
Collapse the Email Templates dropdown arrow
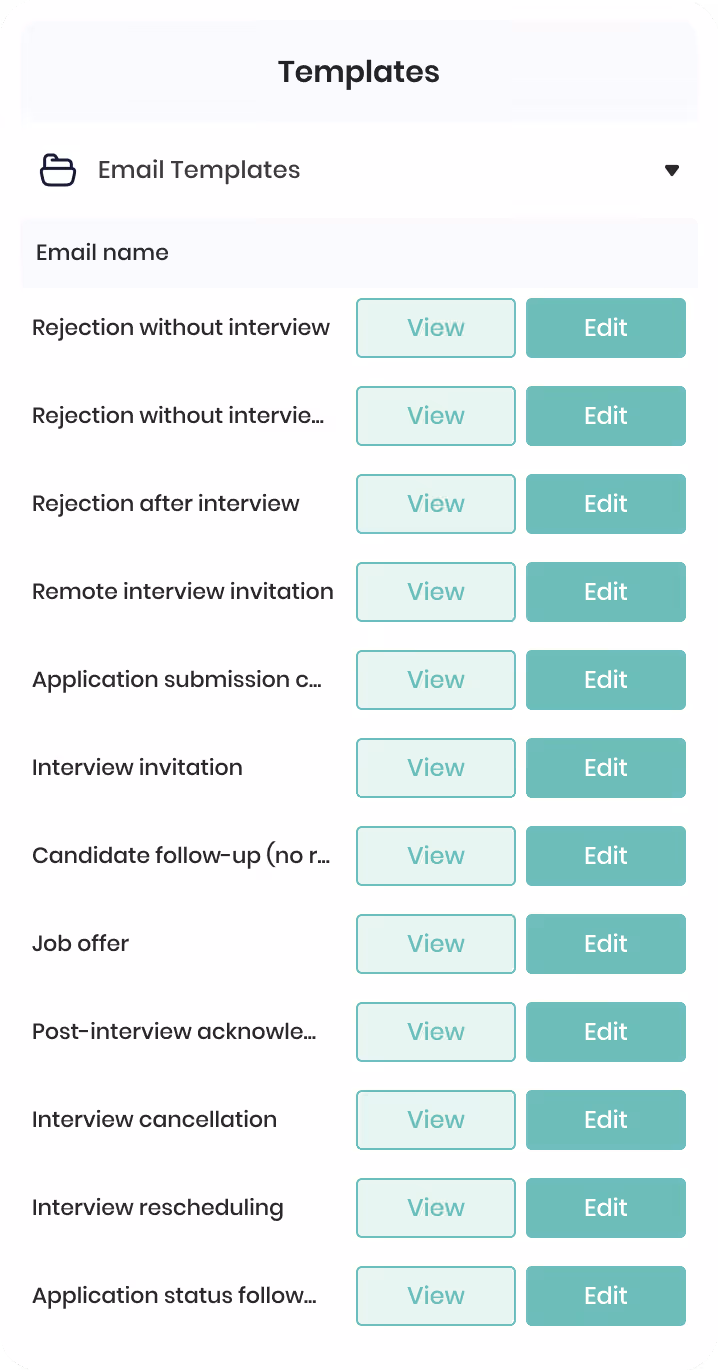(x=672, y=170)
